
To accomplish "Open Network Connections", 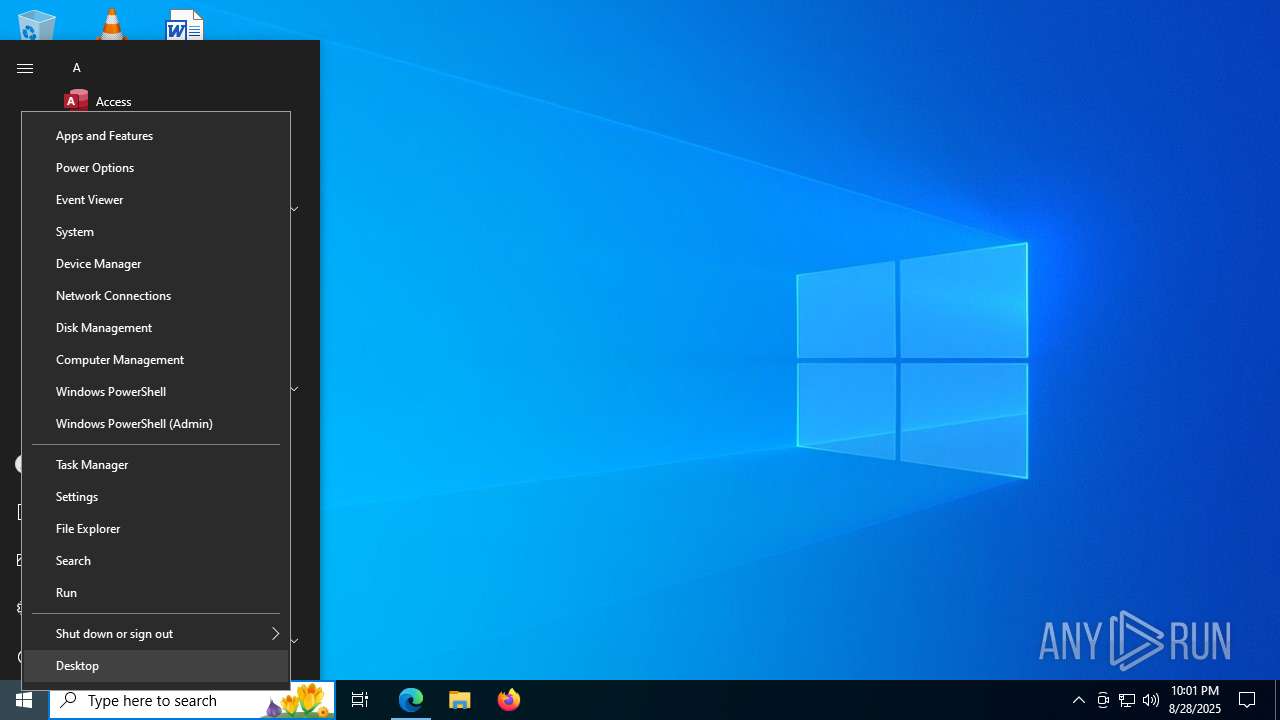I will pos(156,295).
